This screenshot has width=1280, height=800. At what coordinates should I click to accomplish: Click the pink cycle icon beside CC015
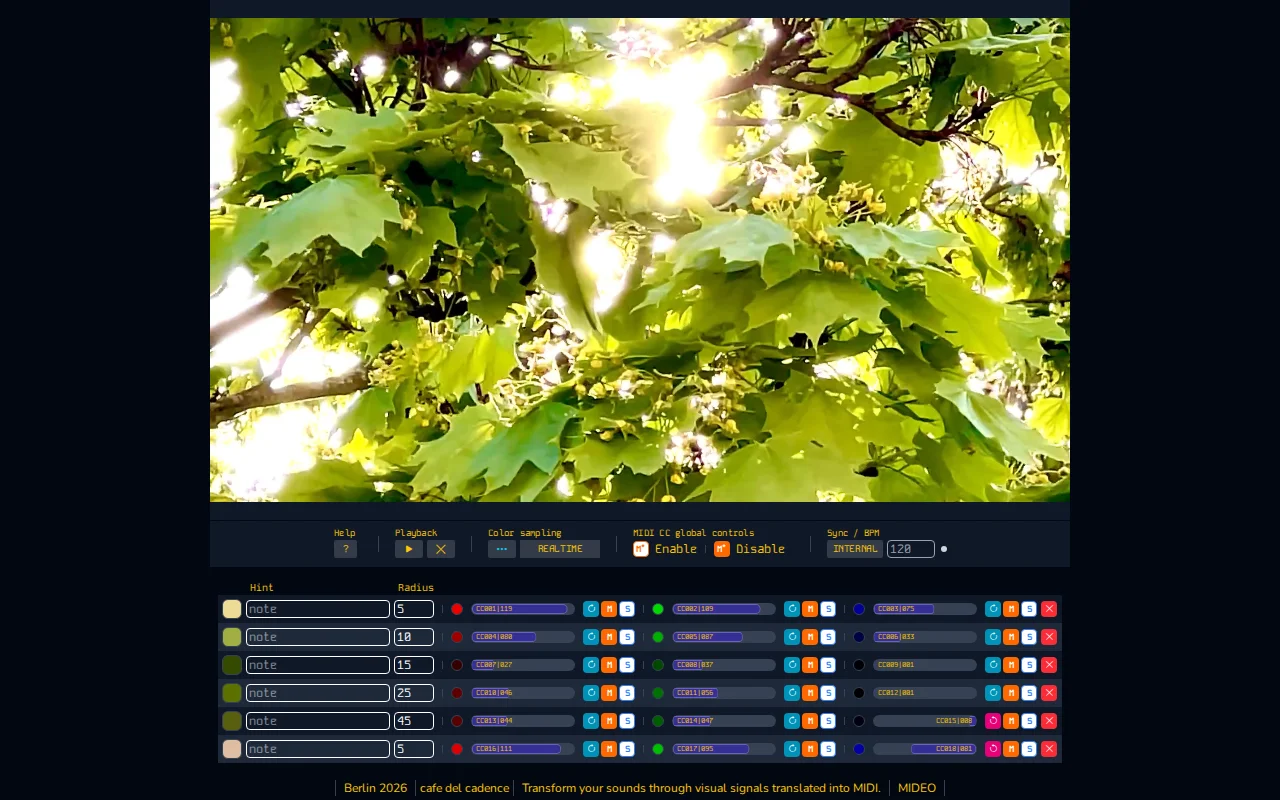993,721
